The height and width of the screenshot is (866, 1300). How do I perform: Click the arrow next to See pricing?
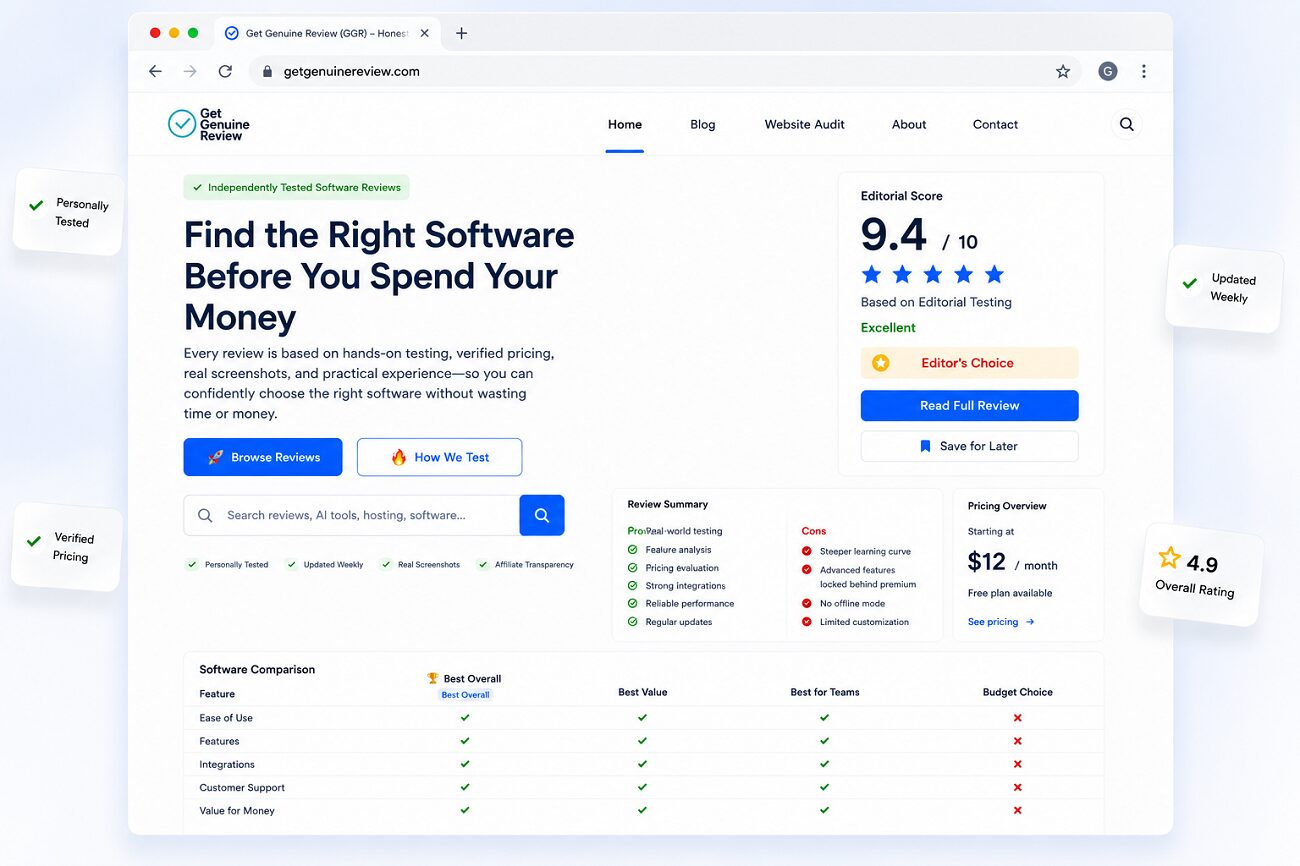click(1030, 622)
